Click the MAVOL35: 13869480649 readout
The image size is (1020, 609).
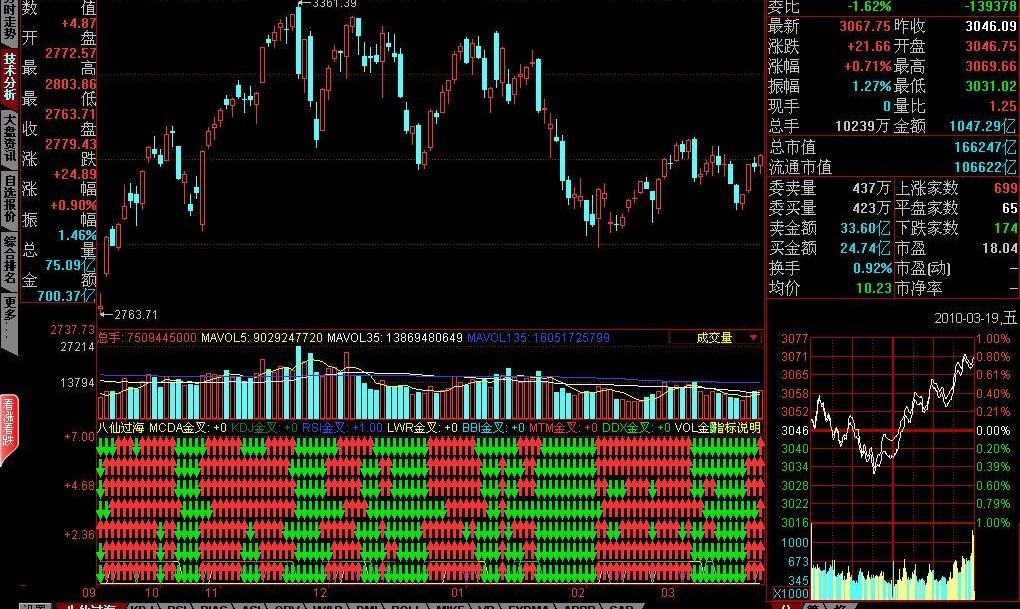tap(395, 338)
